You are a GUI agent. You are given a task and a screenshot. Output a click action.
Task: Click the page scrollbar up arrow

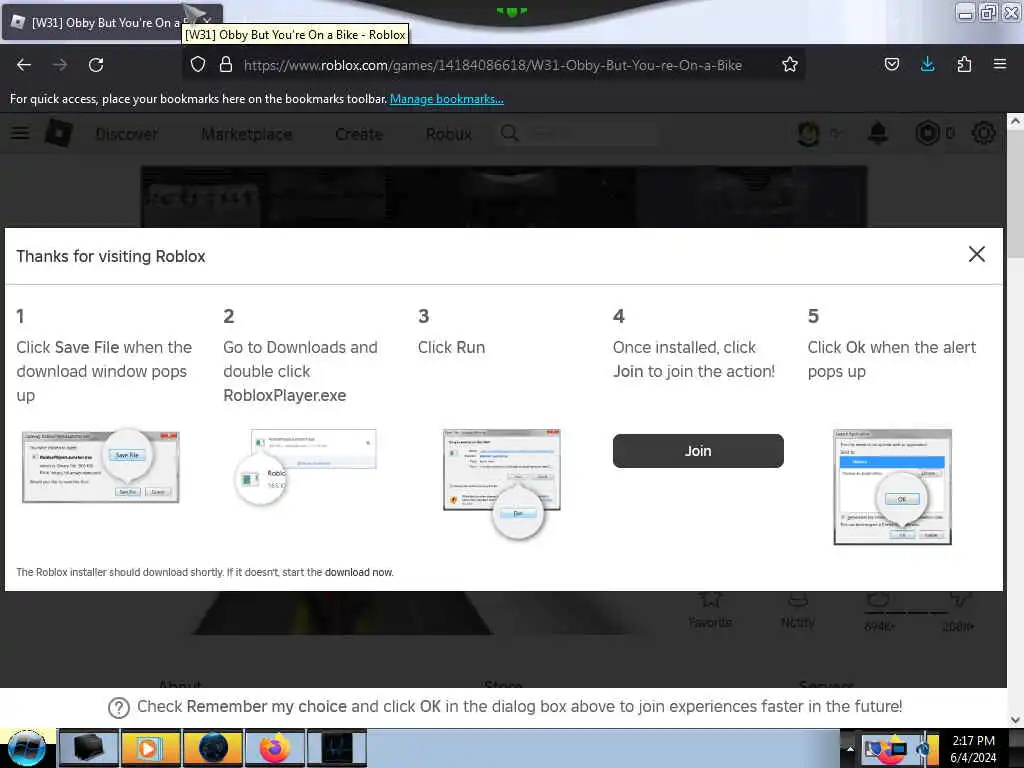coord(1015,121)
